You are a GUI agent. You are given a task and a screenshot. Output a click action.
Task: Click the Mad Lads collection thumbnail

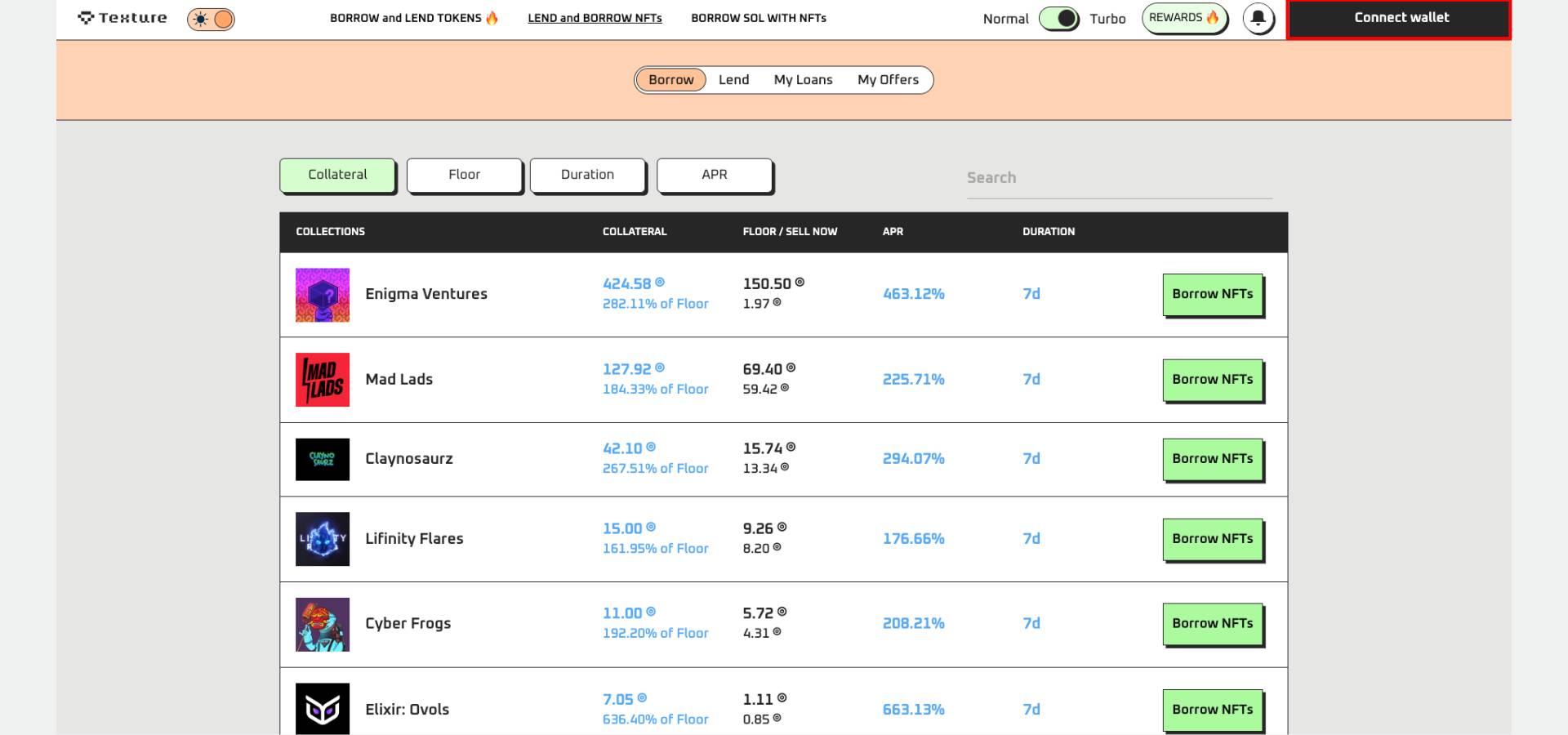coord(323,380)
